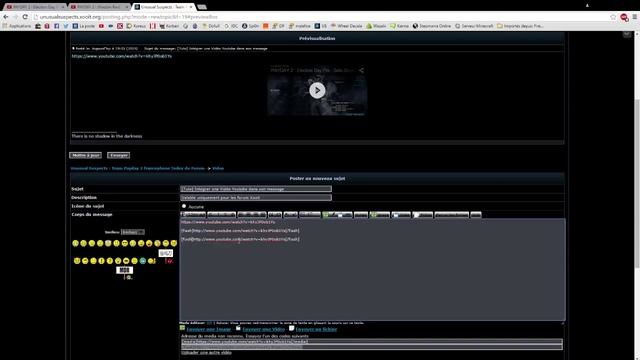Switch to the first YouTube browser tab
Image resolution: width=640 pixels, height=360 pixels.
coord(35,7)
